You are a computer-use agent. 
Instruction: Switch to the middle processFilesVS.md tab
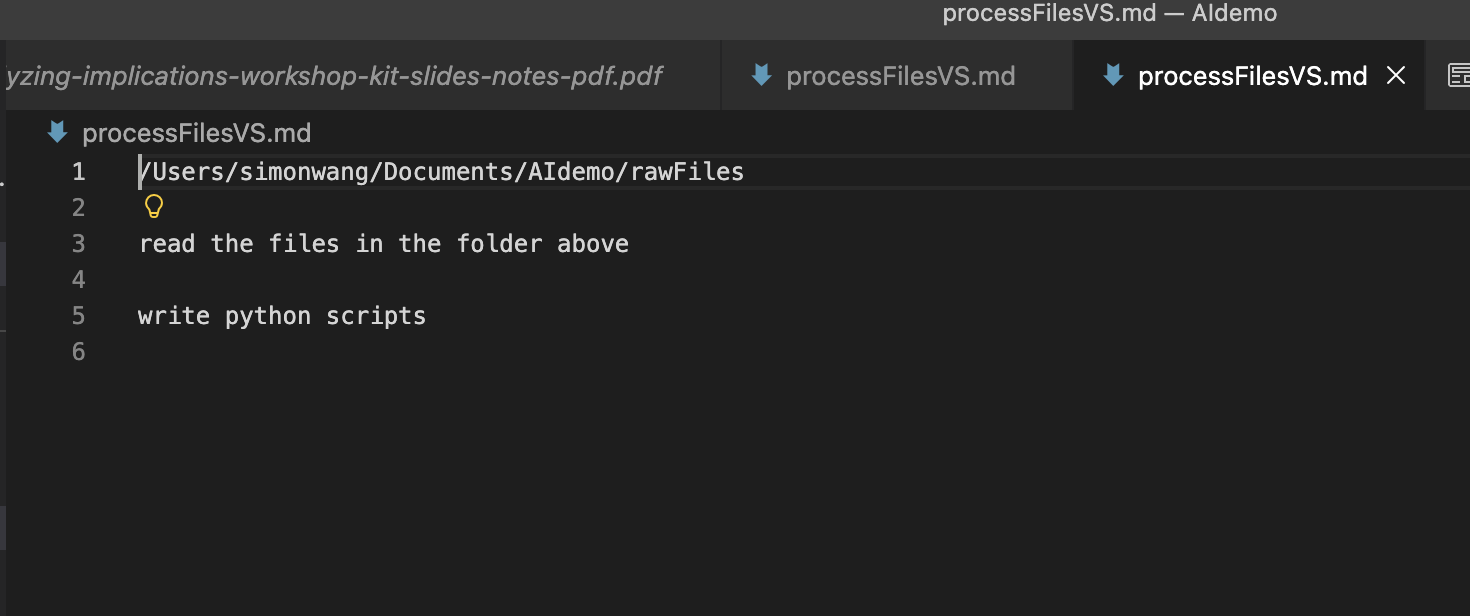pos(900,74)
